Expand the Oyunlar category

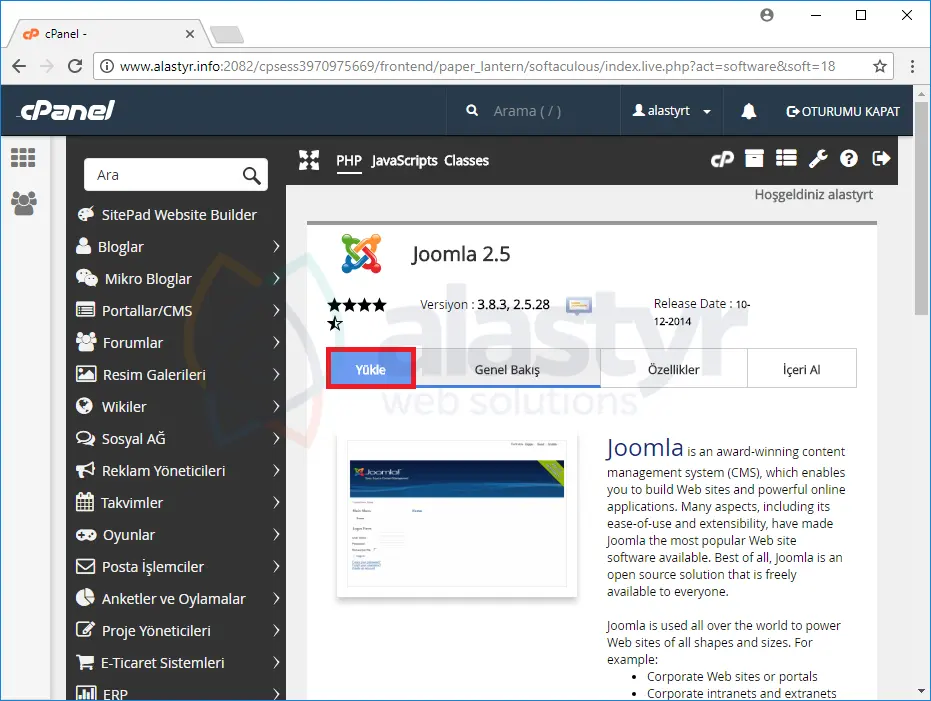[x=176, y=535]
